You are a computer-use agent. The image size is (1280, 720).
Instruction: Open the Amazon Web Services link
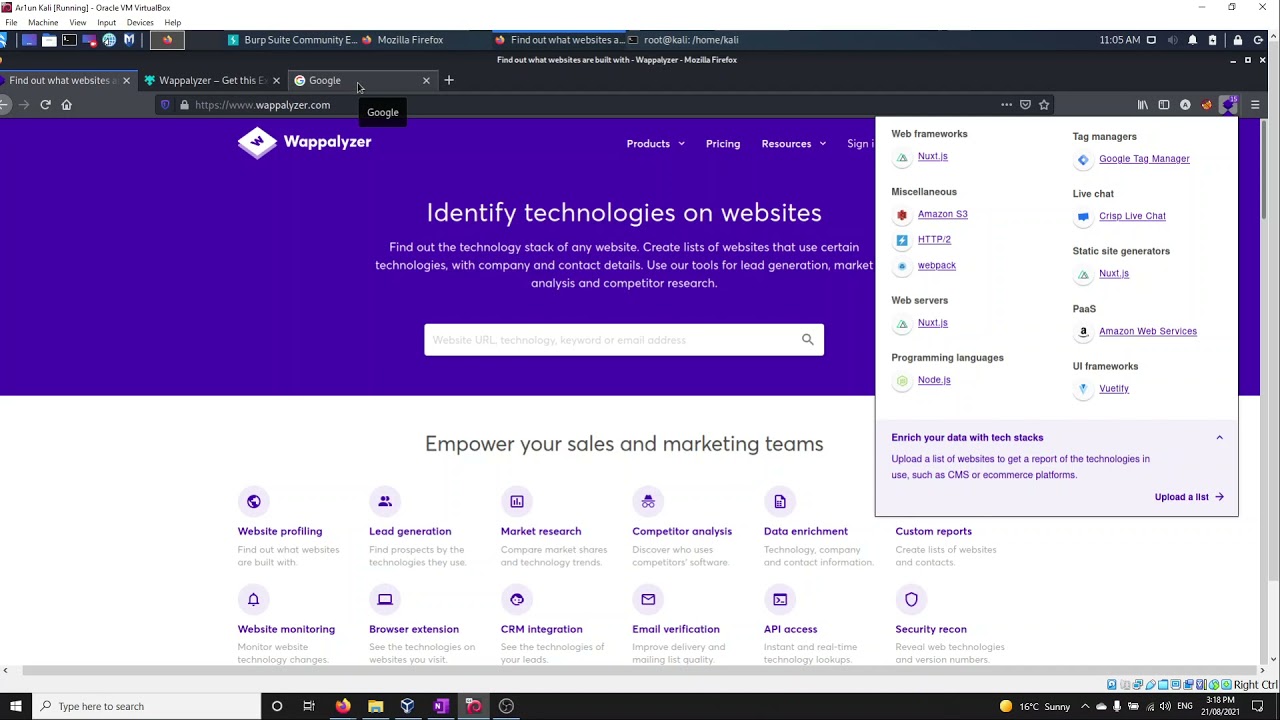1147,331
